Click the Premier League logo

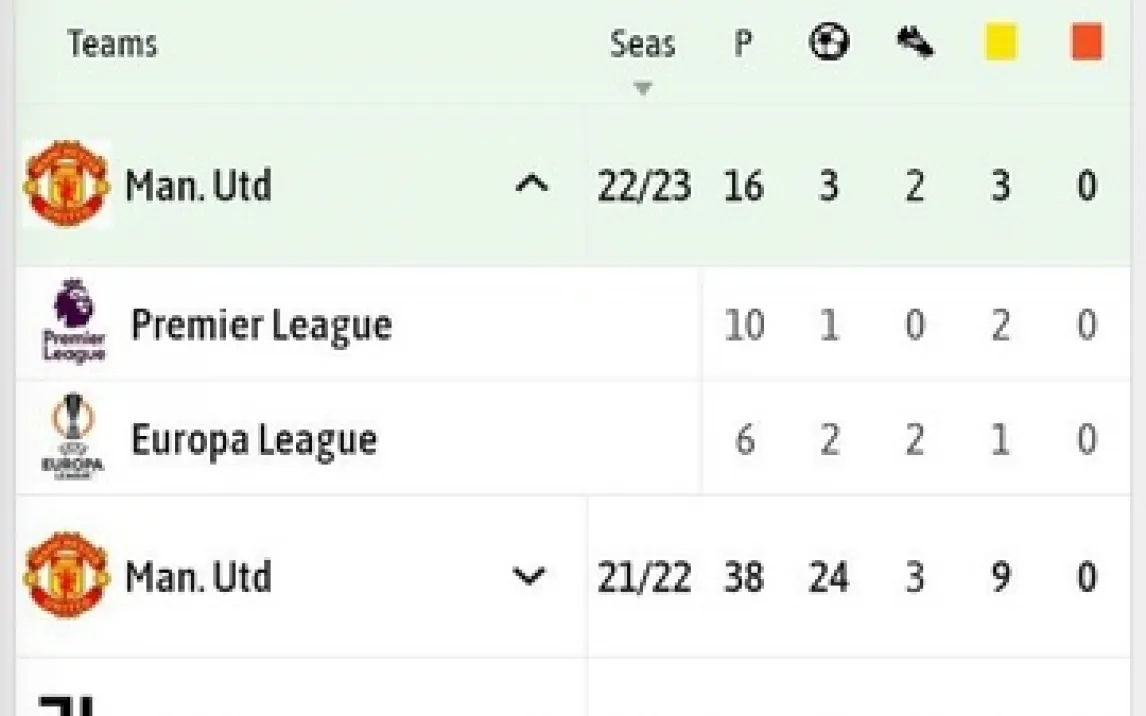coord(73,322)
